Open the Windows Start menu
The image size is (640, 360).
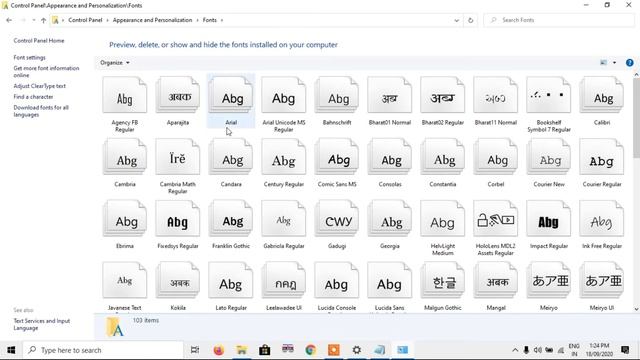point(11,350)
